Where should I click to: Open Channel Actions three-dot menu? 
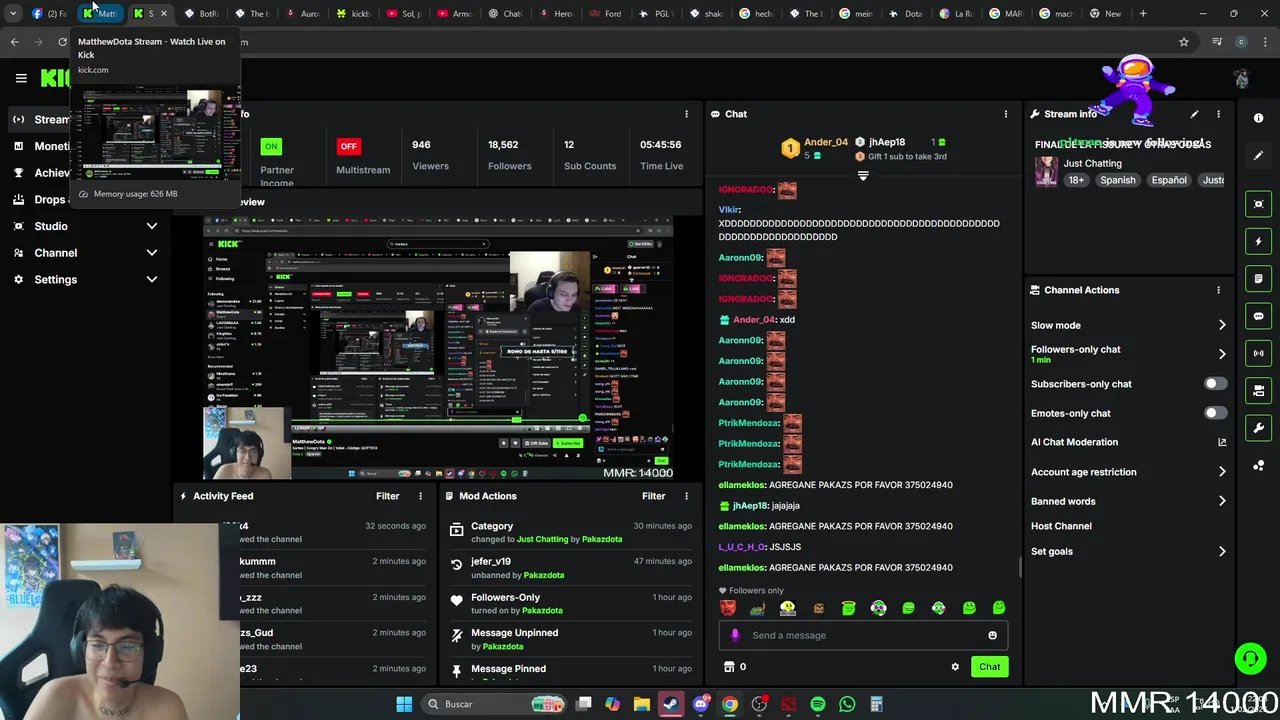pyautogui.click(x=1218, y=290)
